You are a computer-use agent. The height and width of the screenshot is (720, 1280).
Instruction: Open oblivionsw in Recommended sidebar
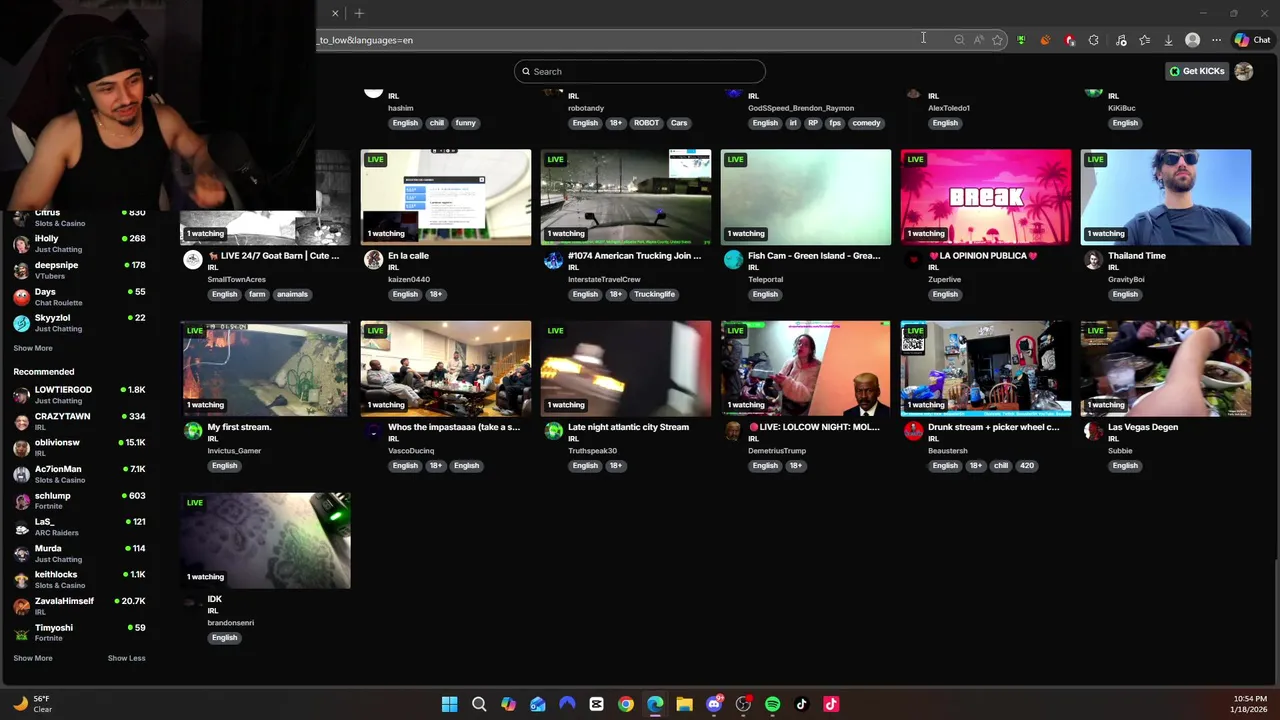79,447
